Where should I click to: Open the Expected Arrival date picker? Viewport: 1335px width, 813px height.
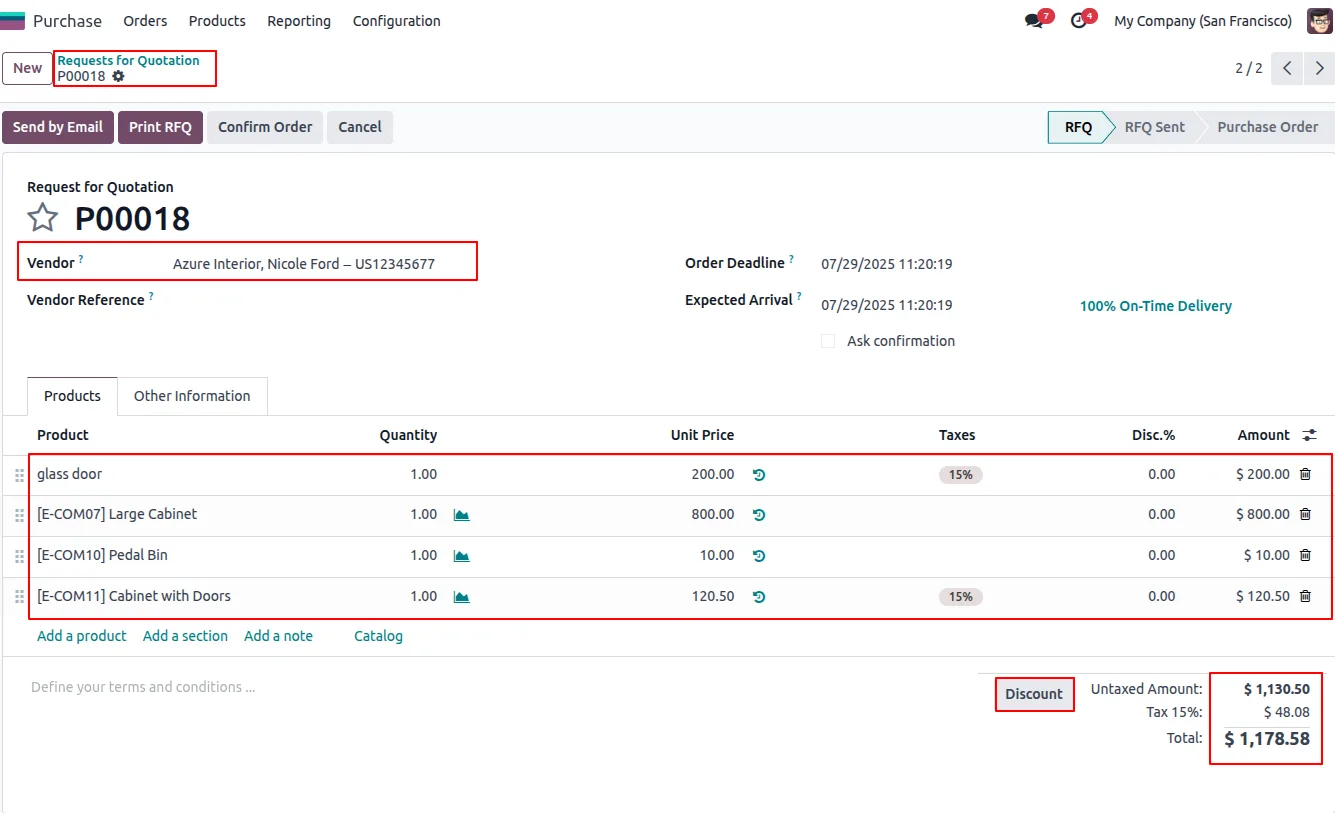coord(886,305)
